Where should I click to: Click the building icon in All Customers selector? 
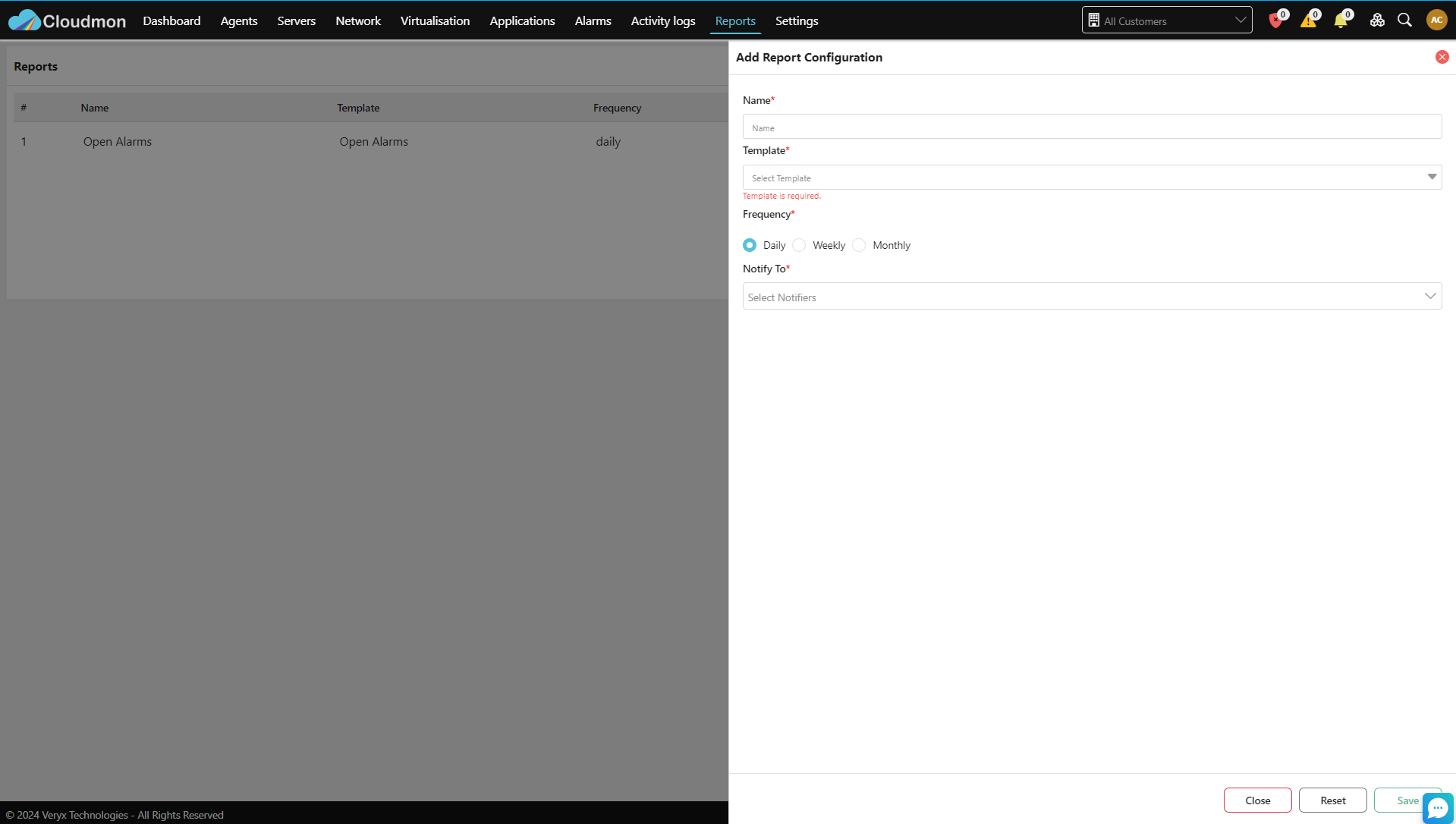[1093, 20]
